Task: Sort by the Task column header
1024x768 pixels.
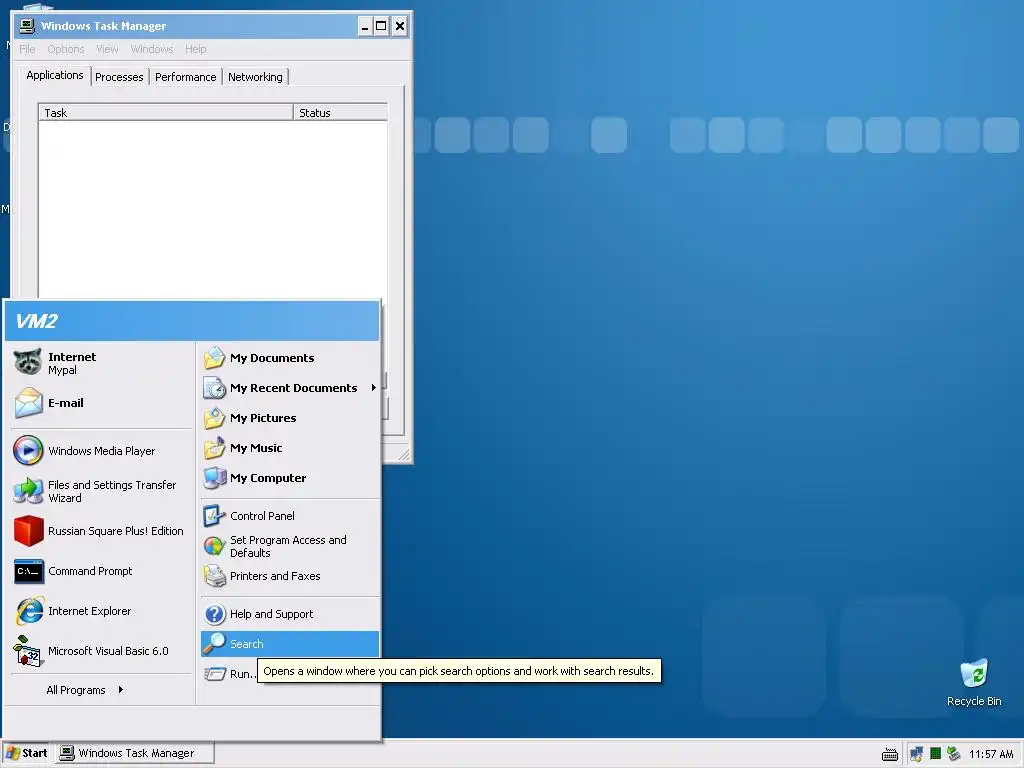Action: [x=166, y=113]
